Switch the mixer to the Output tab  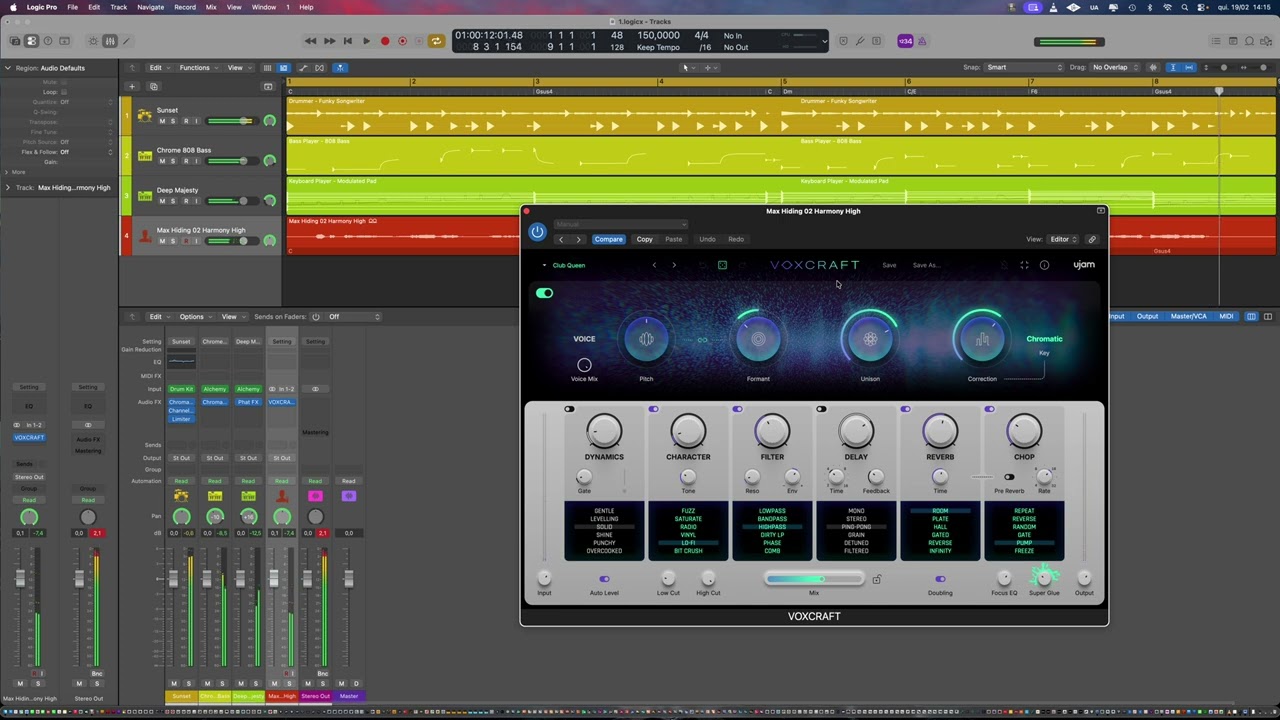coord(1147,317)
